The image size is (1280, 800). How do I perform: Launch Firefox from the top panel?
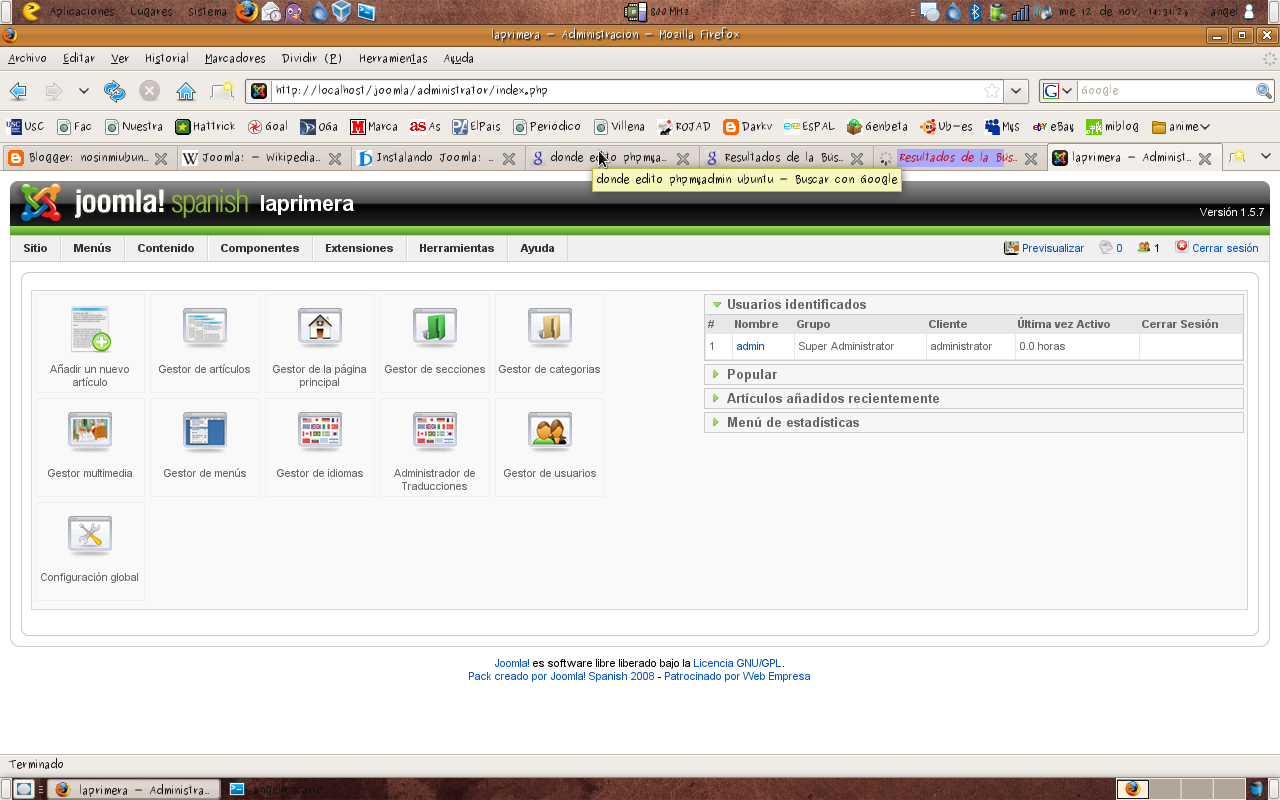point(247,12)
